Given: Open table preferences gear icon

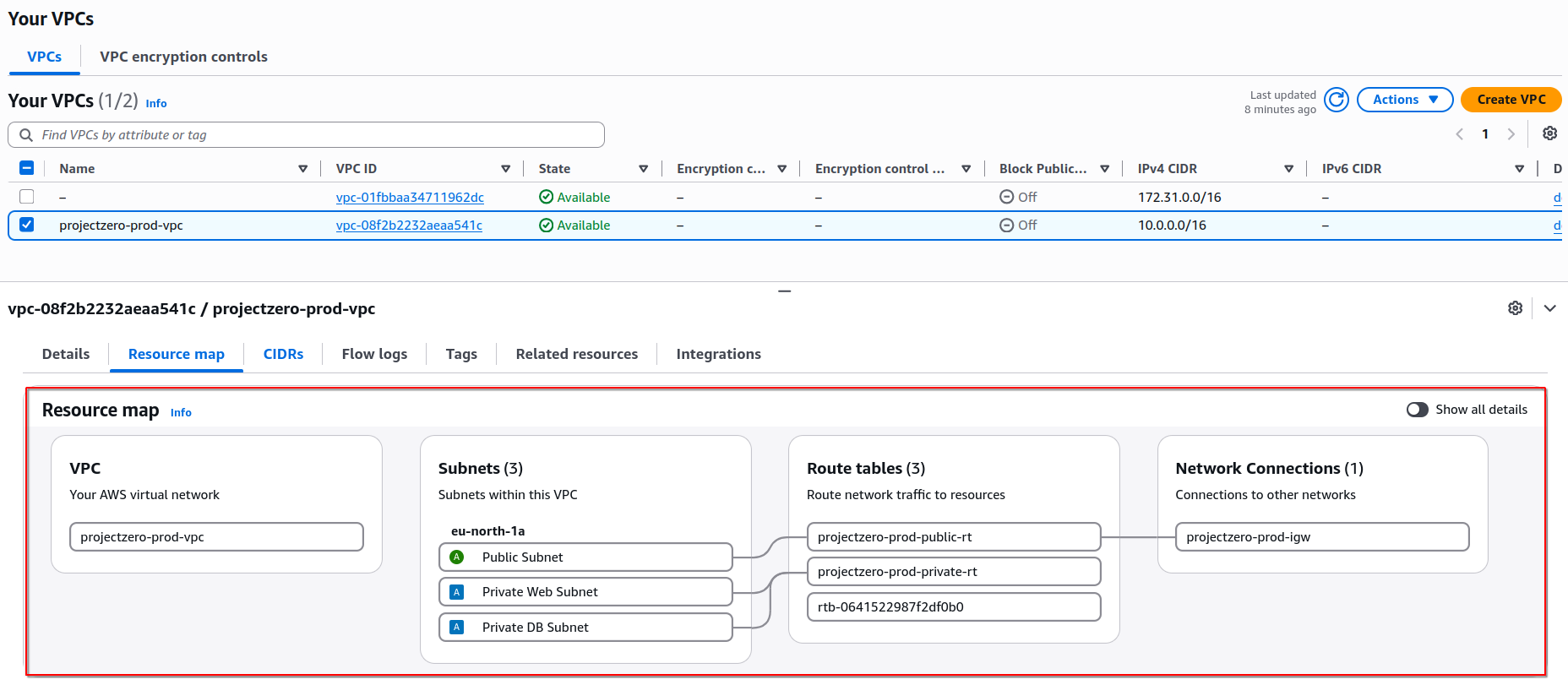Looking at the screenshot, I should (1550, 133).
